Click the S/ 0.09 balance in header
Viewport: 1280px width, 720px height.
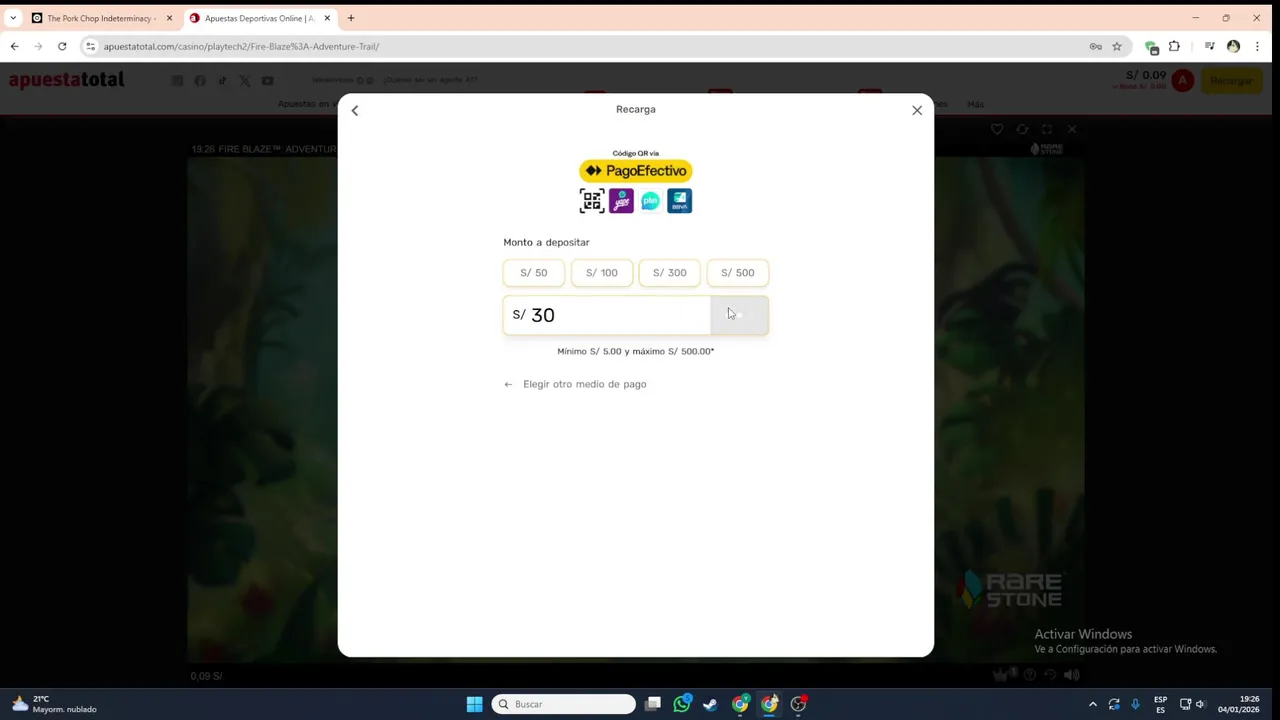1146,75
